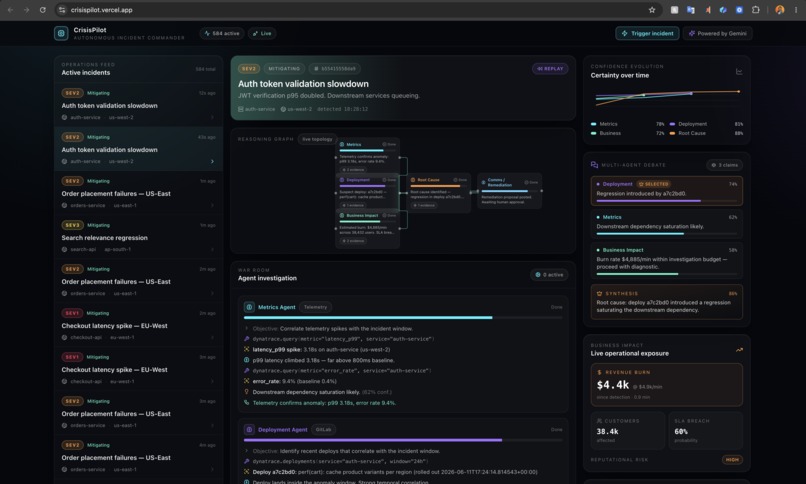The image size is (806, 484).
Task: Click the server icon beside auth-service in header
Action: tap(241, 109)
